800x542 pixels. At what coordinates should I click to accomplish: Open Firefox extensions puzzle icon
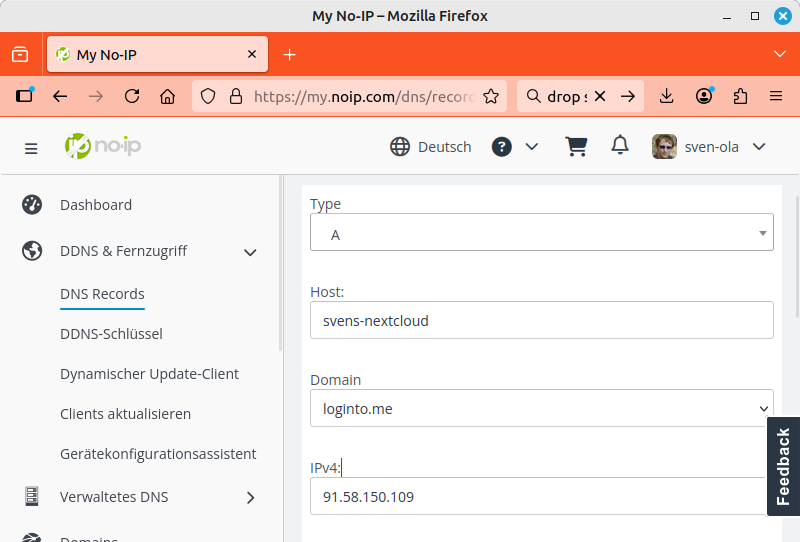[x=740, y=96]
